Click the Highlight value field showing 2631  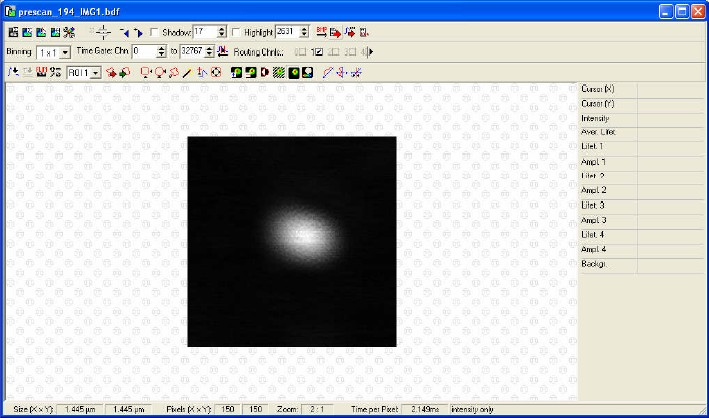(288, 32)
